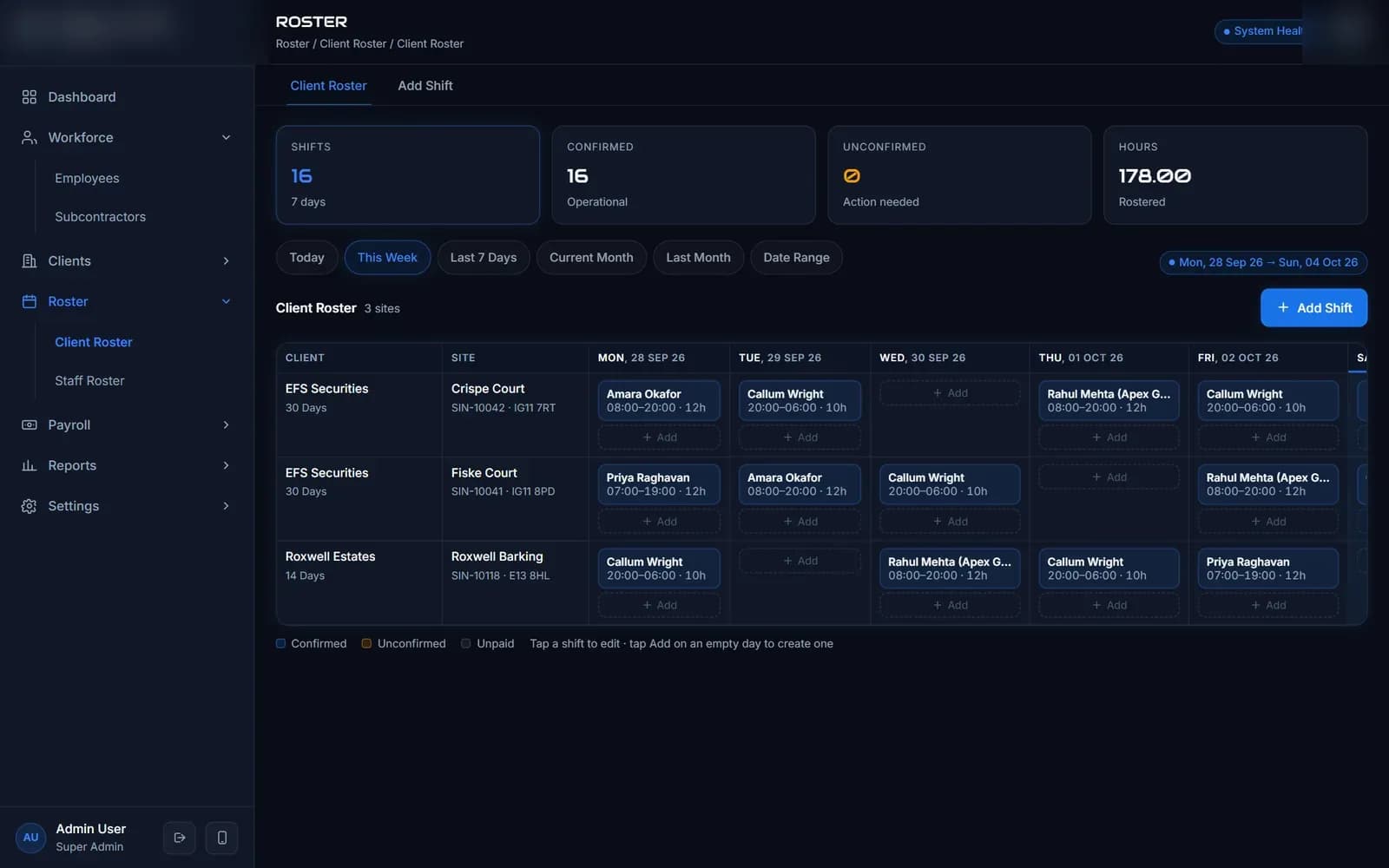Open Employees in the sidebar

click(87, 179)
